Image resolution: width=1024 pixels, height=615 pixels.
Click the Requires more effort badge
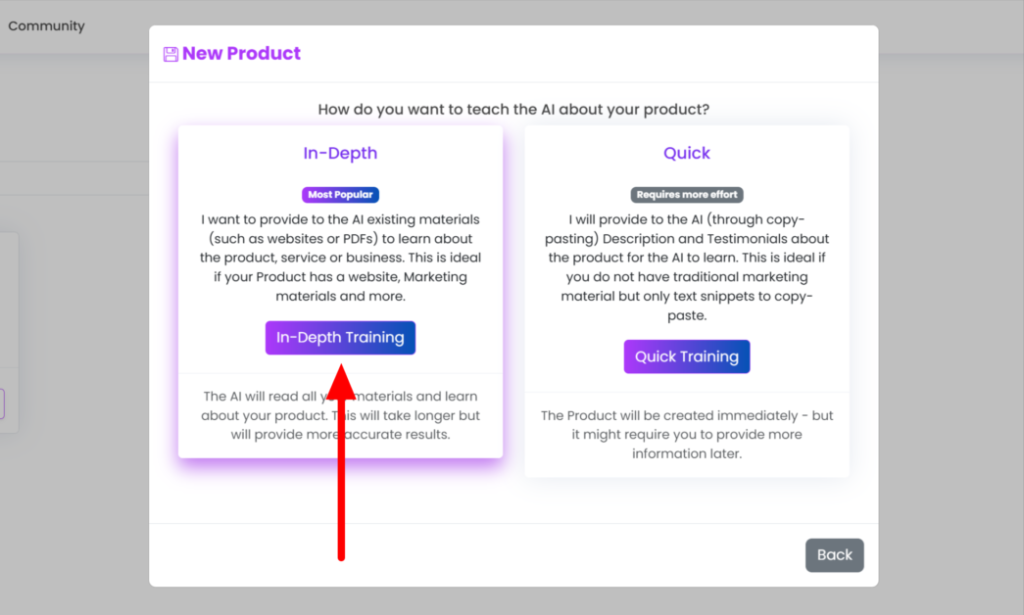686,195
